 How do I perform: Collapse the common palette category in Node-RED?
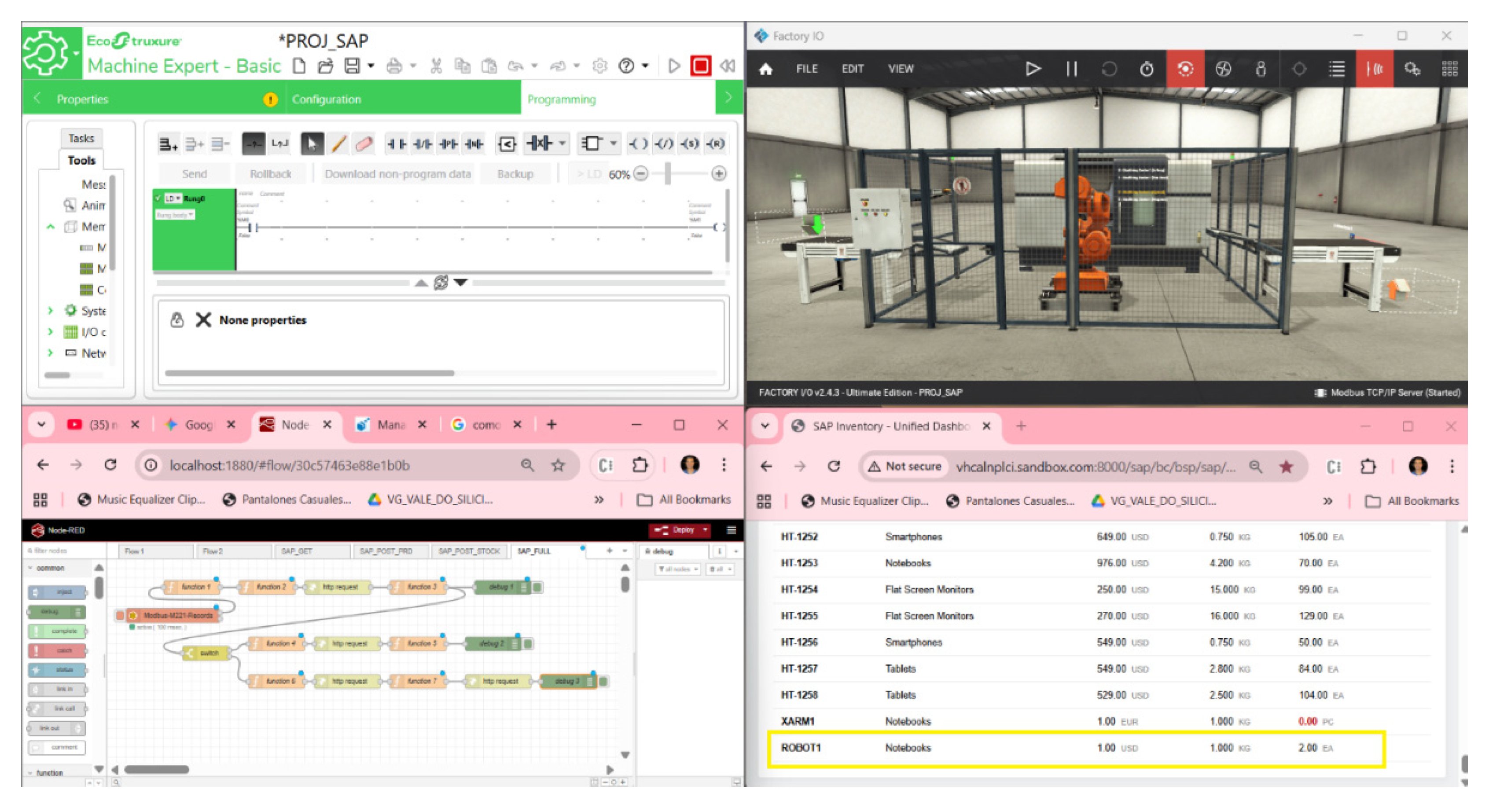pos(31,568)
